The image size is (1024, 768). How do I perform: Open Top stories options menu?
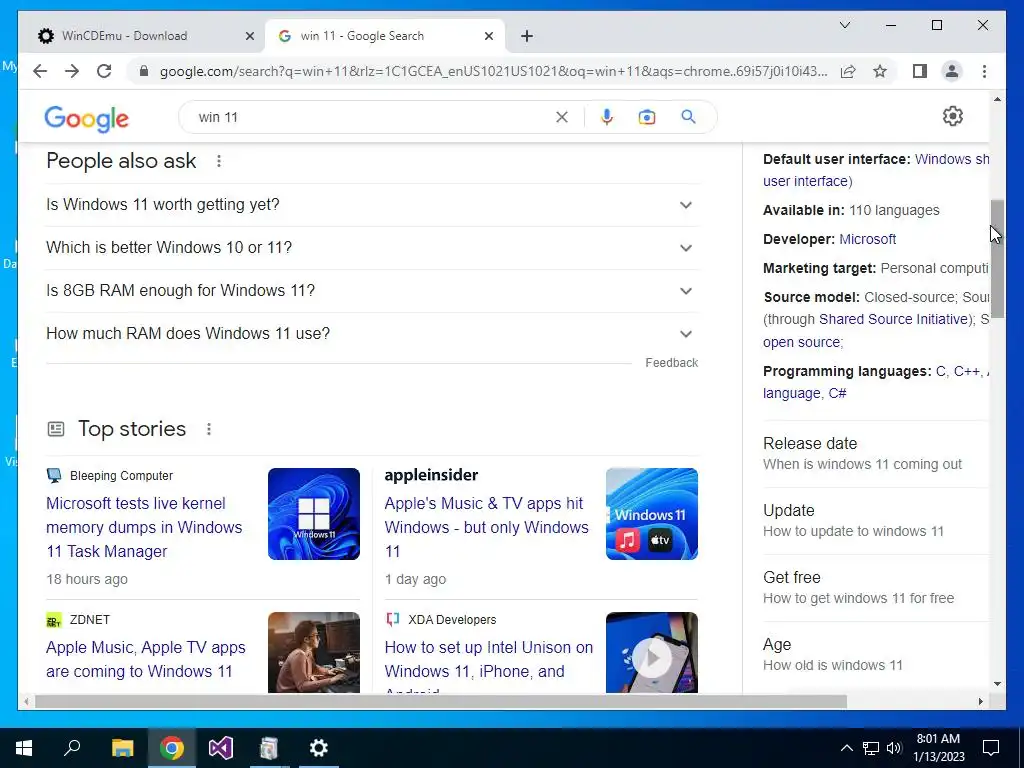pos(209,429)
